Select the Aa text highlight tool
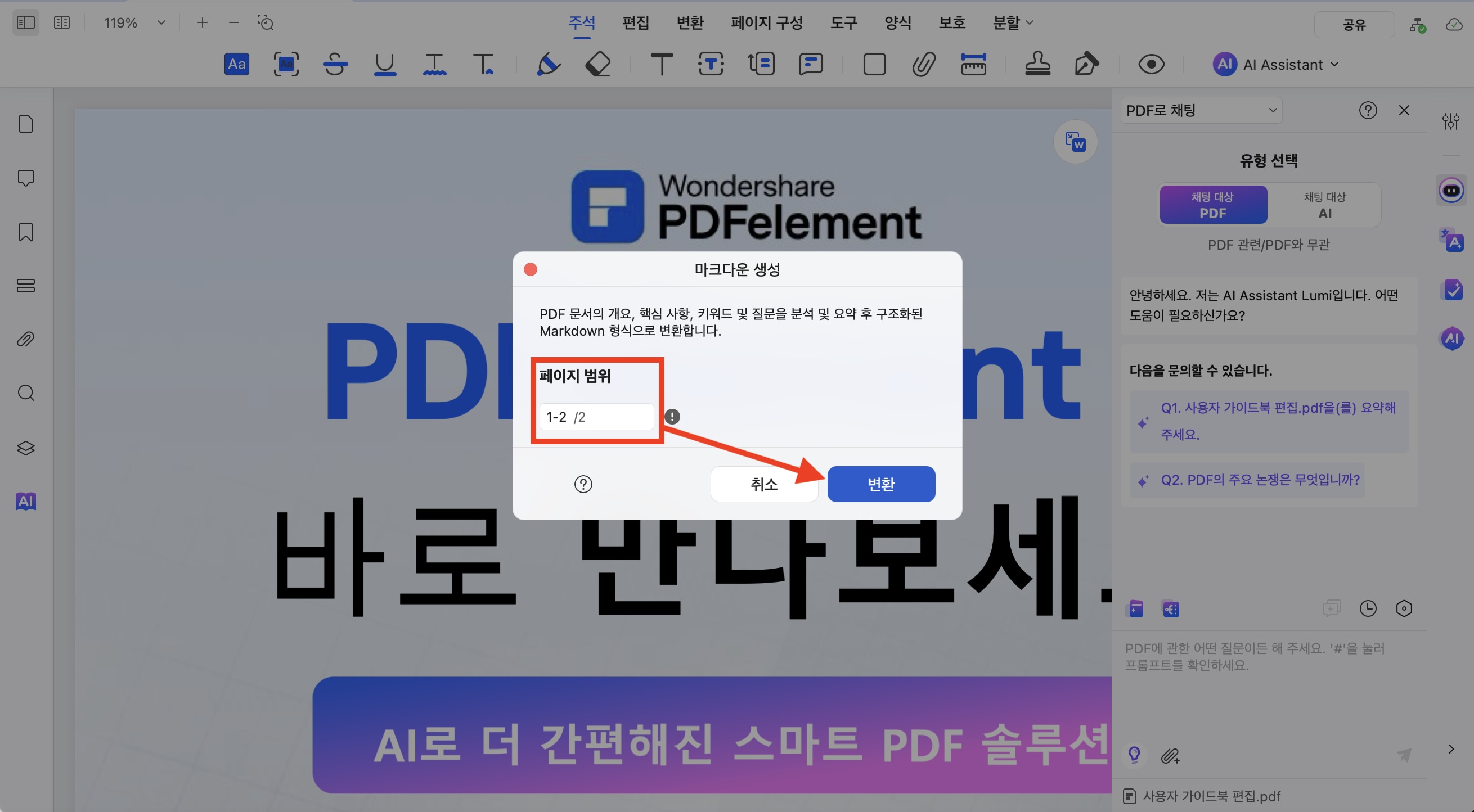Image resolution: width=1474 pixels, height=812 pixels. click(236, 64)
